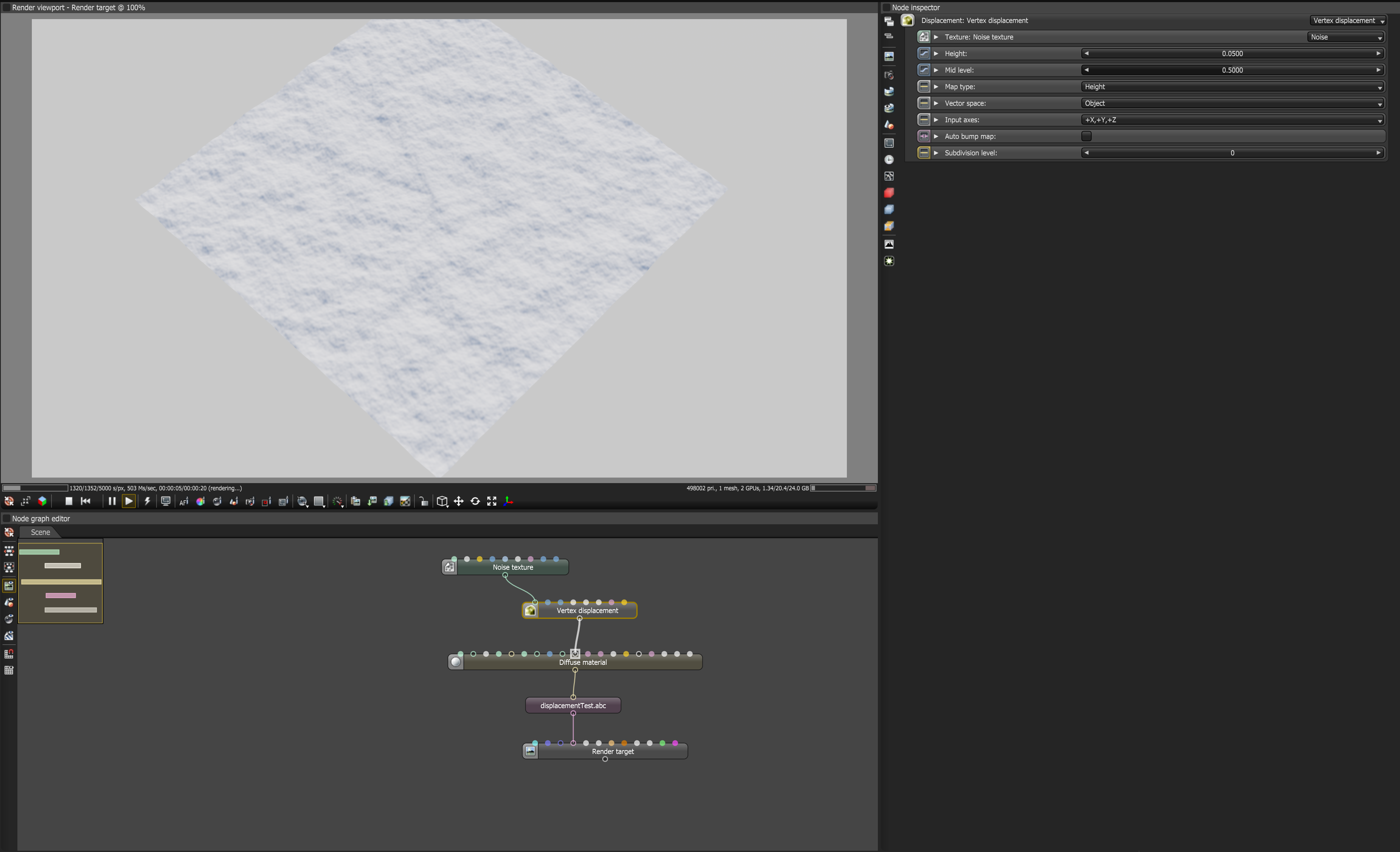Click the auto focus picker (AF) icon
This screenshot has height=852, width=1400.
pyautogui.click(x=183, y=501)
